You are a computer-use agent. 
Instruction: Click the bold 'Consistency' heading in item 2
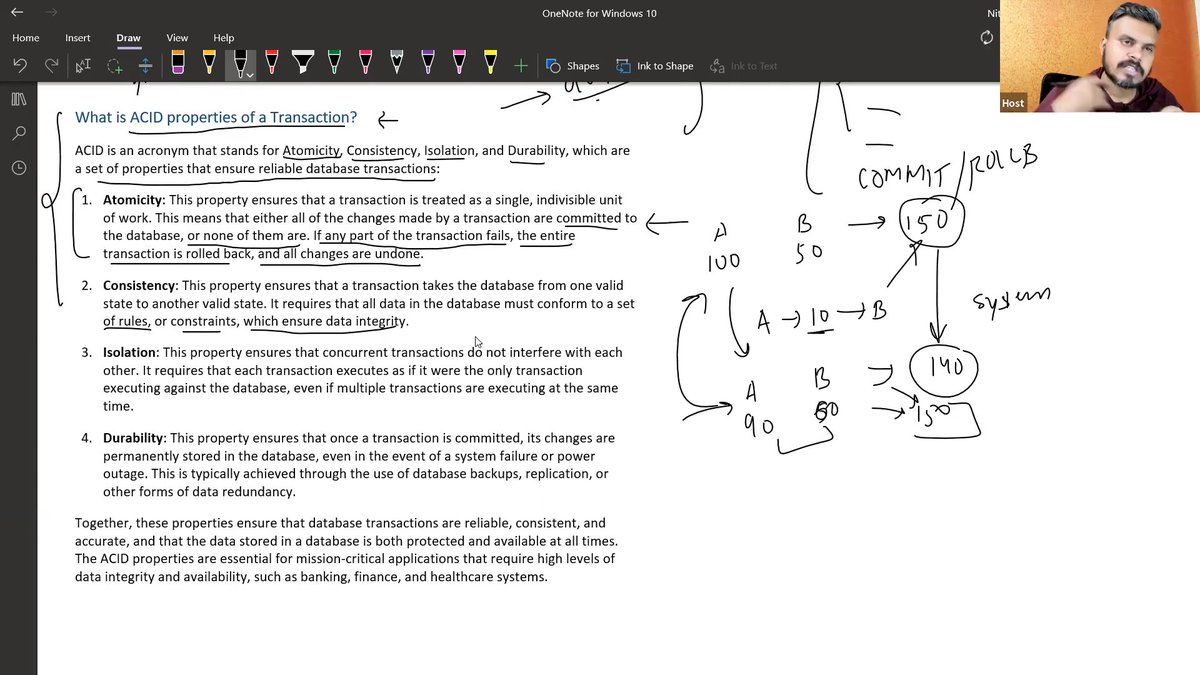(139, 285)
